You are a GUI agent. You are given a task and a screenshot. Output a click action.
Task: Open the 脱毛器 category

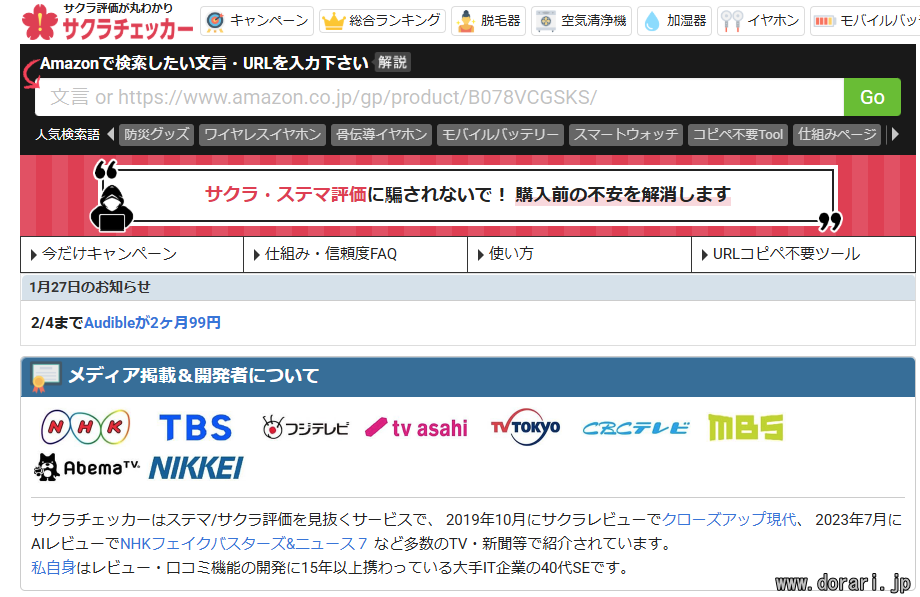click(488, 21)
